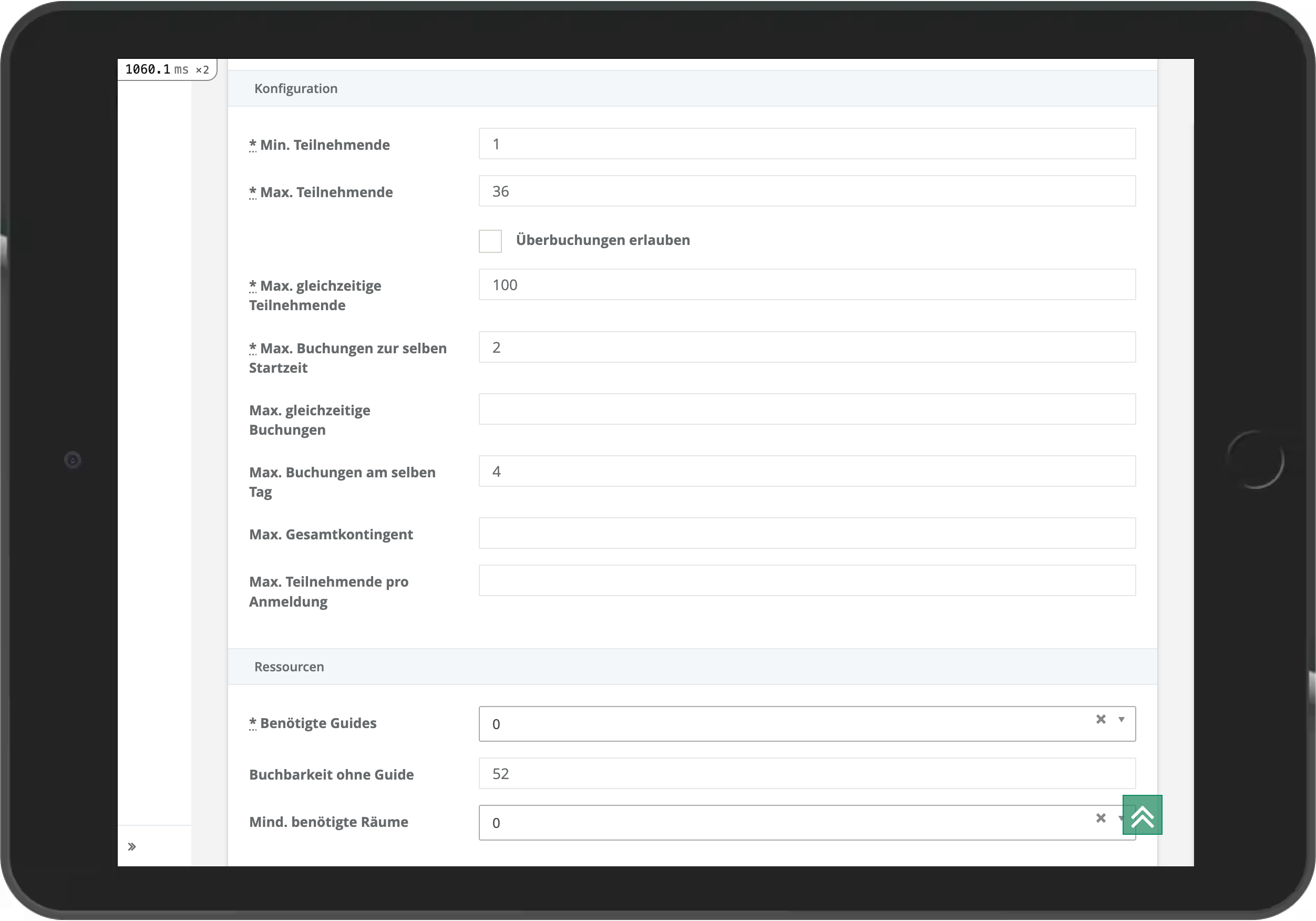Click the Benötigte Guides label
Screen dimensions: 1316x921
(312, 723)
